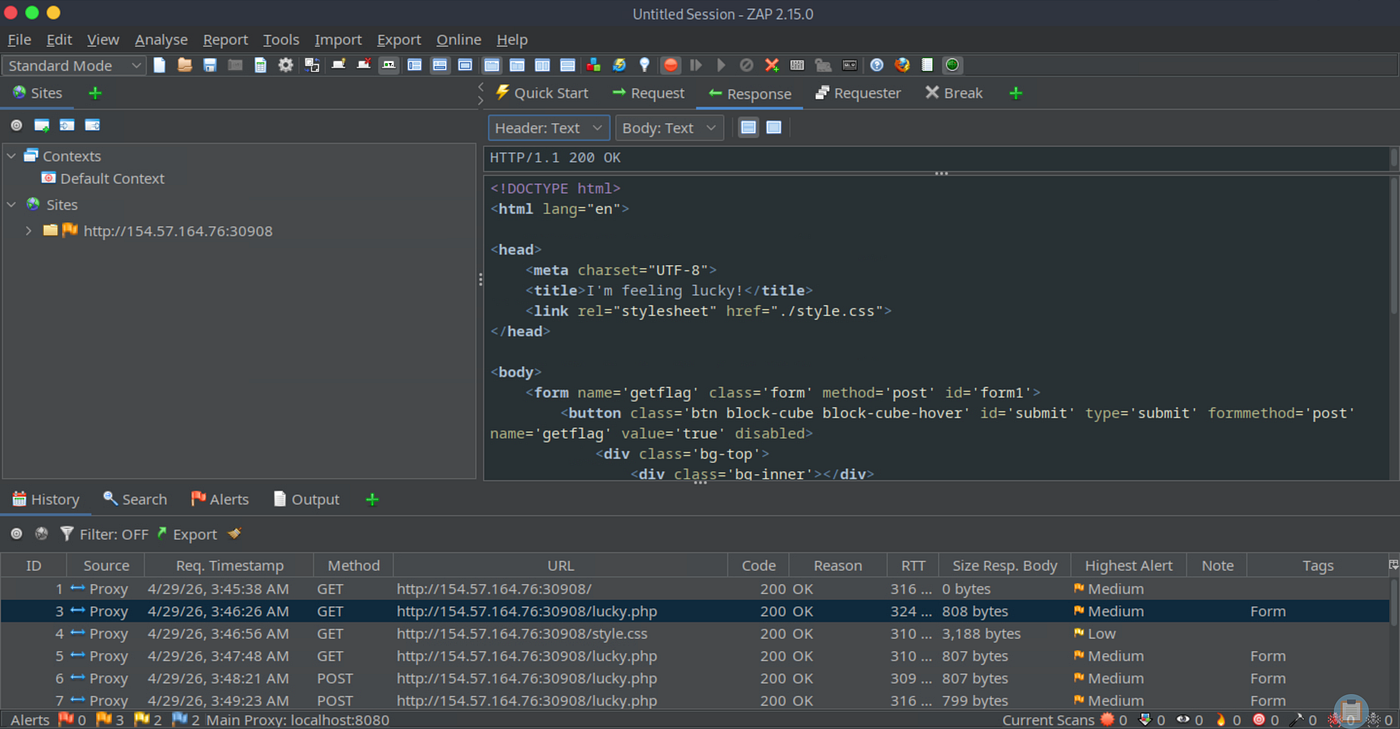This screenshot has width=1400, height=729.
Task: Click the Check for Updates icon
Action: [619, 65]
